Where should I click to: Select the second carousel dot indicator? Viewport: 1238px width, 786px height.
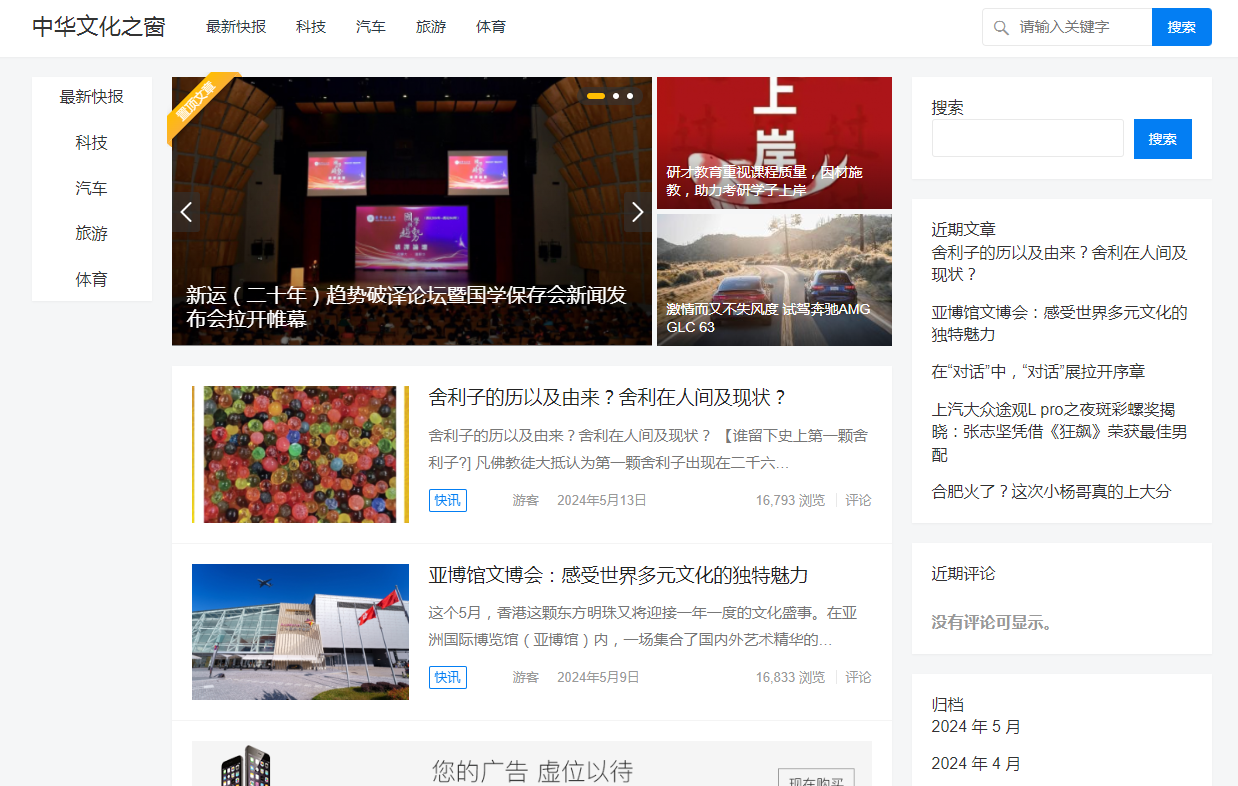pyautogui.click(x=616, y=96)
